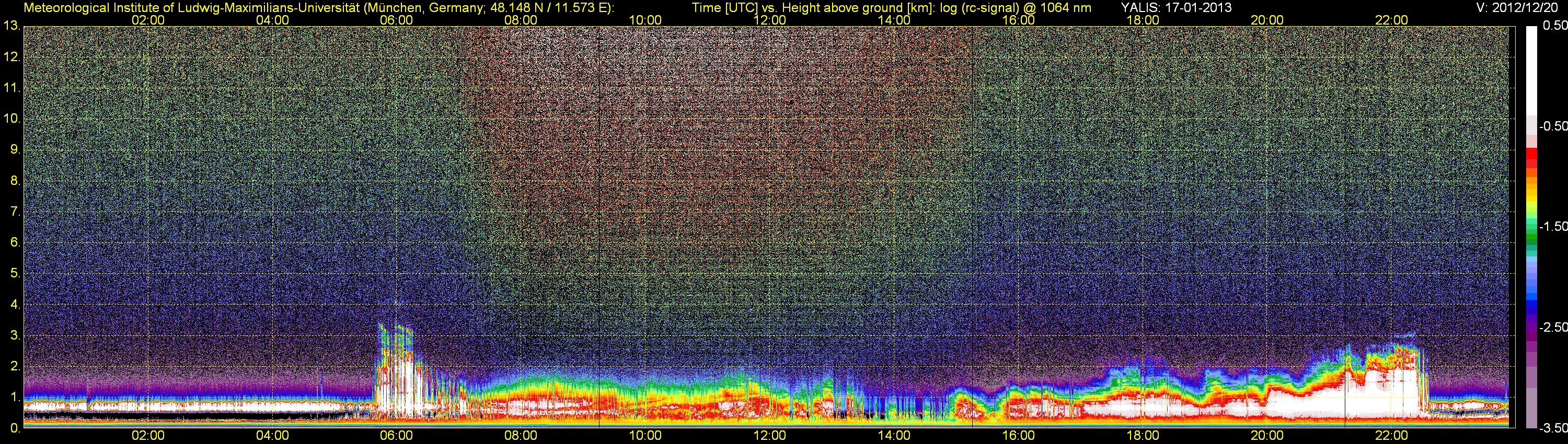Click the "Time [UTC] vs. Height above ground [km]" label

click(813, 7)
